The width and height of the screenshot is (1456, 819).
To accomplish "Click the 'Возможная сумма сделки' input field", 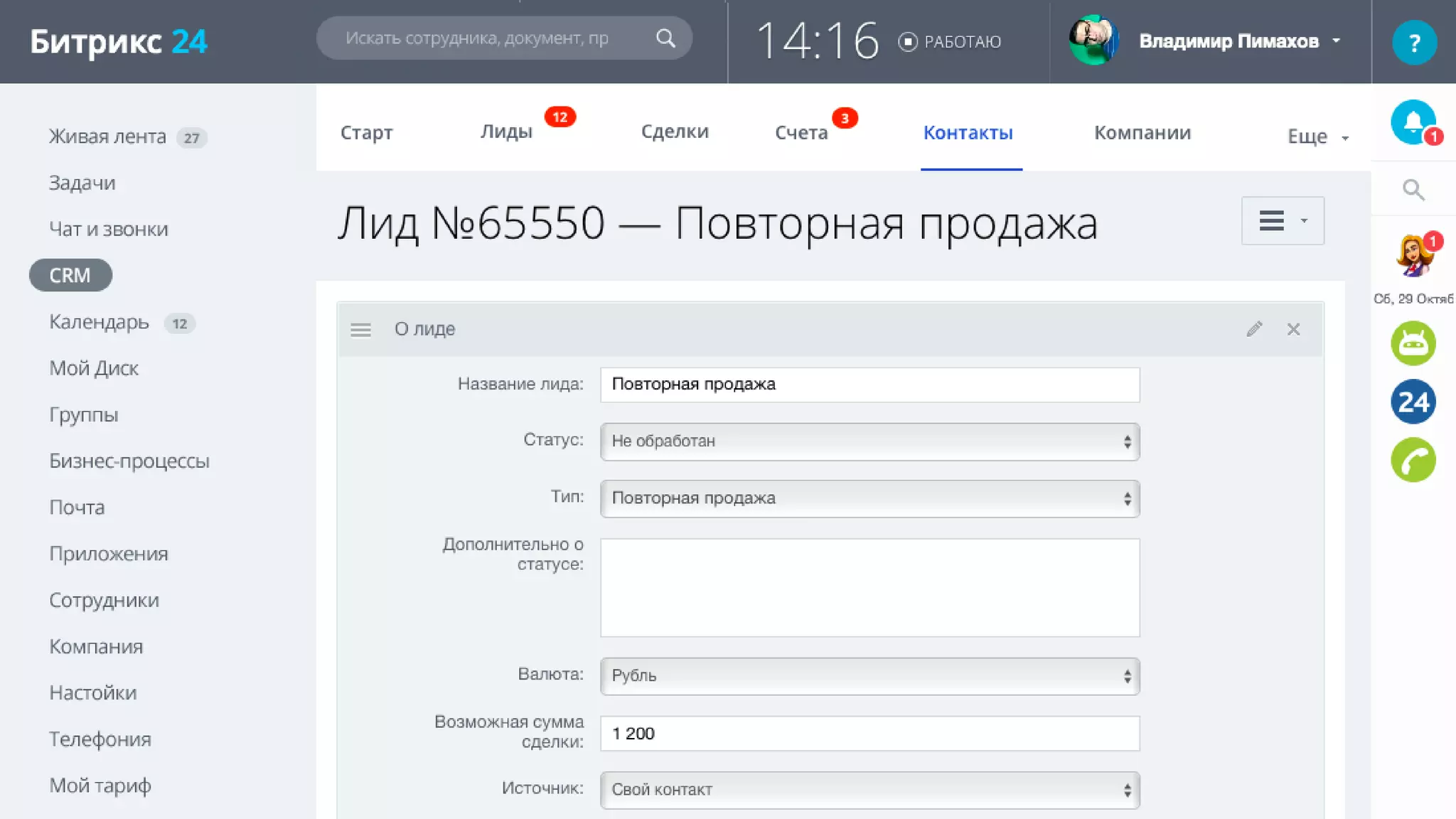I will coord(869,734).
